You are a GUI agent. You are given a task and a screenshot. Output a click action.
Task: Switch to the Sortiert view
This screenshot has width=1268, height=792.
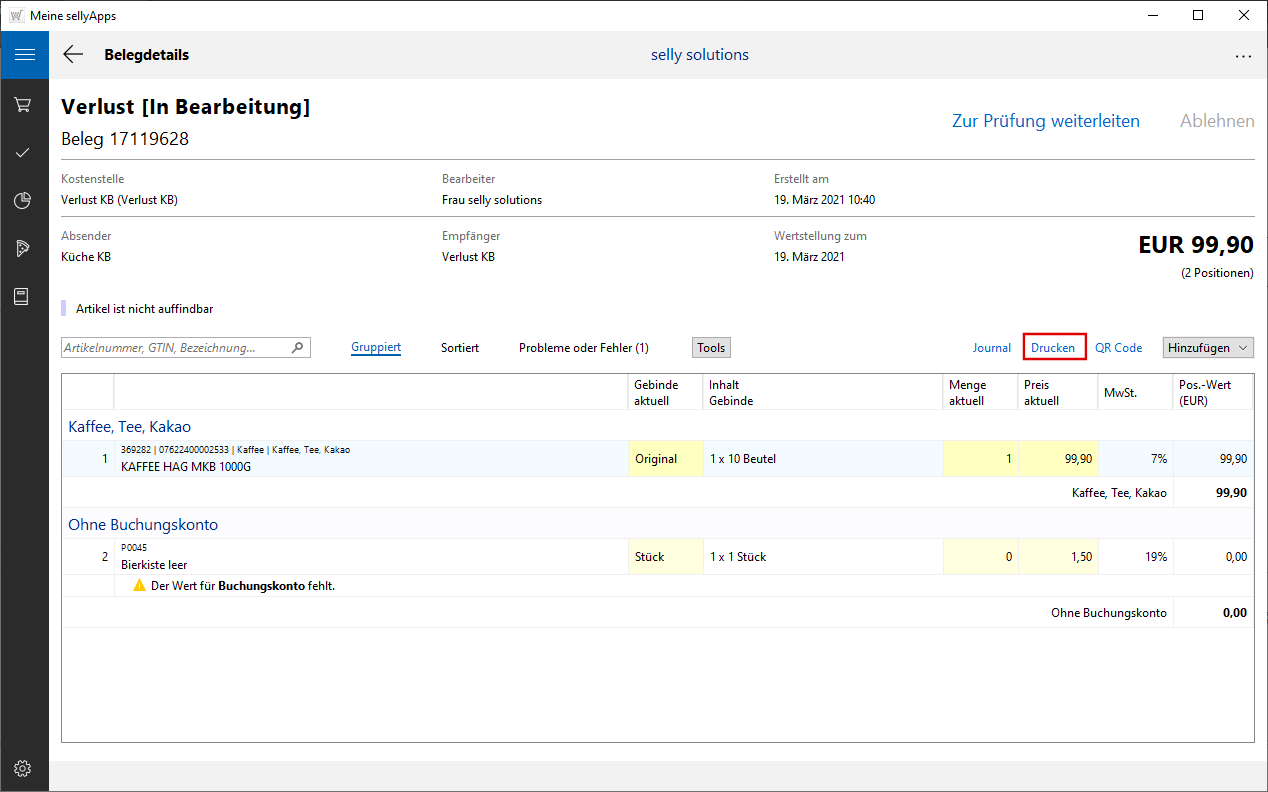[460, 348]
